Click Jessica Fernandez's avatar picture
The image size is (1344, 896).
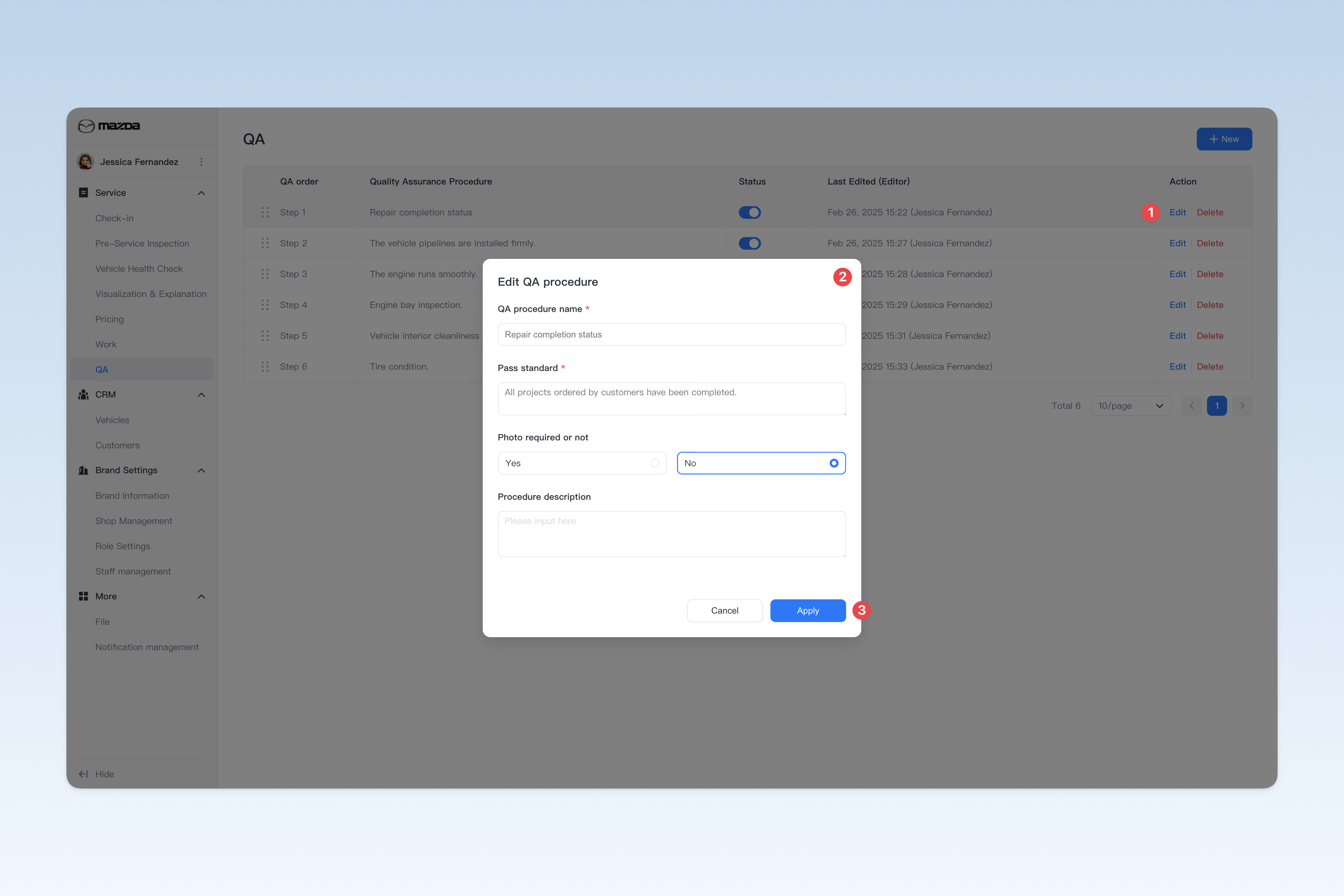pos(86,162)
